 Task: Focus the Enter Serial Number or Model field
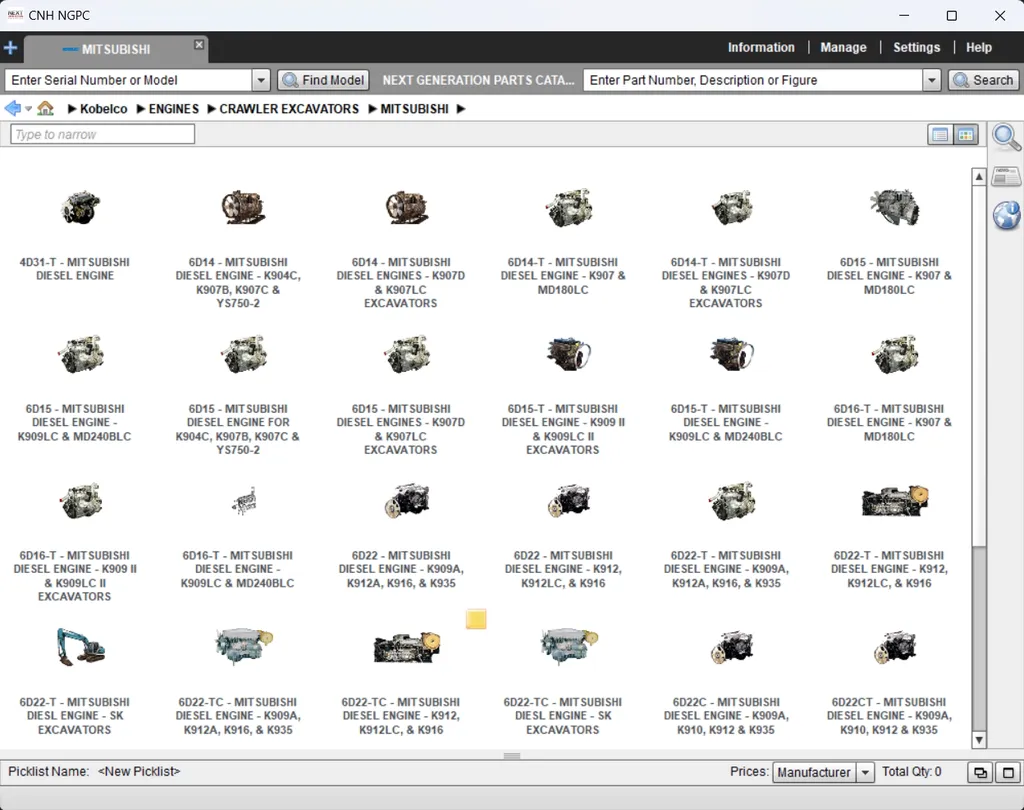(x=129, y=80)
